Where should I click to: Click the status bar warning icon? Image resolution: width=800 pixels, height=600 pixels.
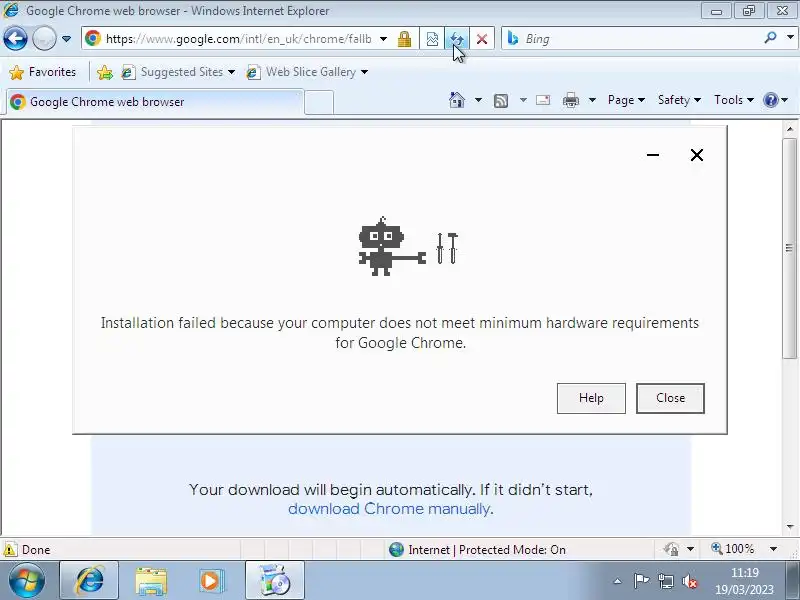point(10,549)
